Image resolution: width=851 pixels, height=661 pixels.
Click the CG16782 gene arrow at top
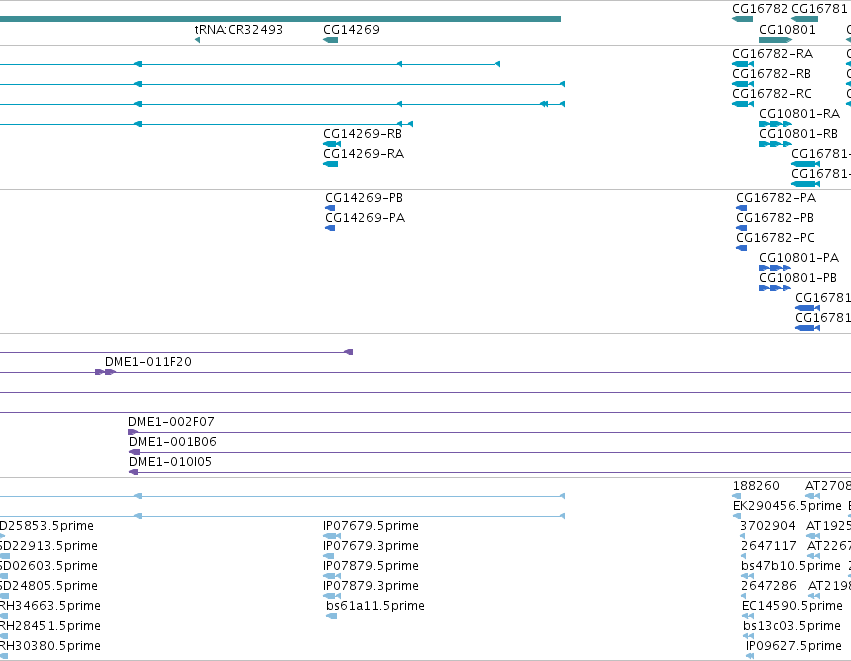tap(742, 19)
